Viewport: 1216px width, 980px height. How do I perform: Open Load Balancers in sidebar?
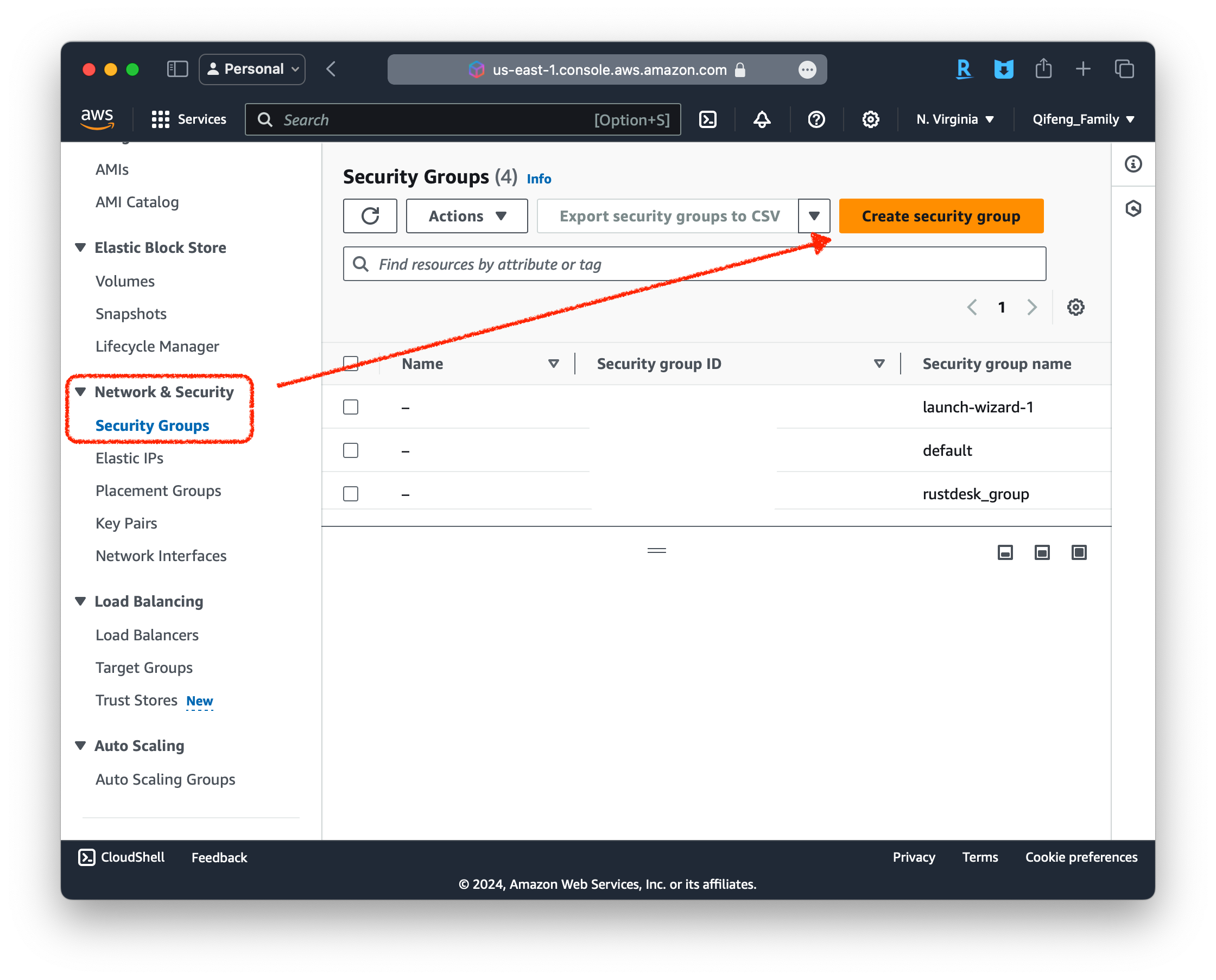point(147,635)
